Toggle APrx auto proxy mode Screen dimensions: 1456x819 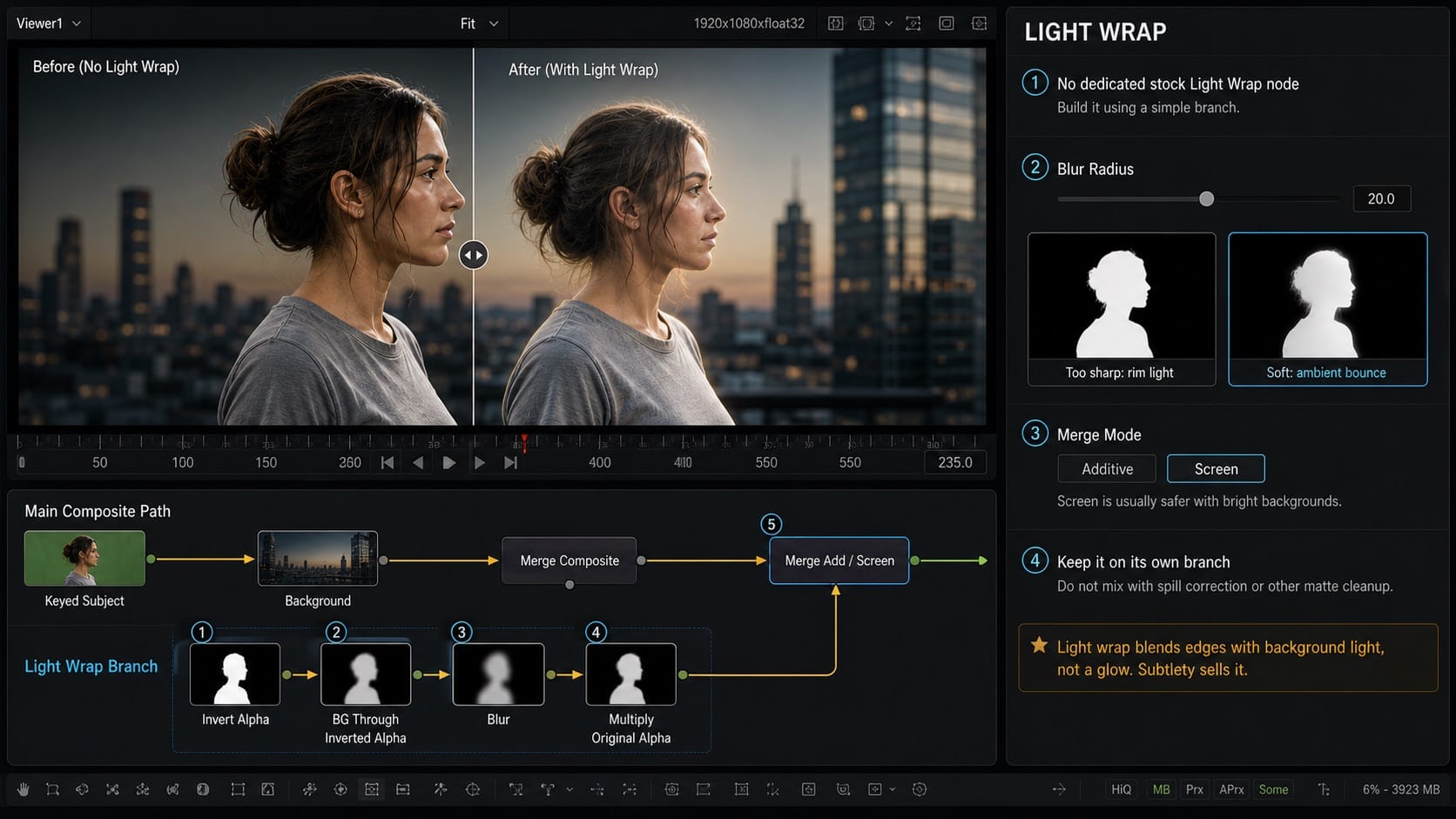click(1231, 789)
